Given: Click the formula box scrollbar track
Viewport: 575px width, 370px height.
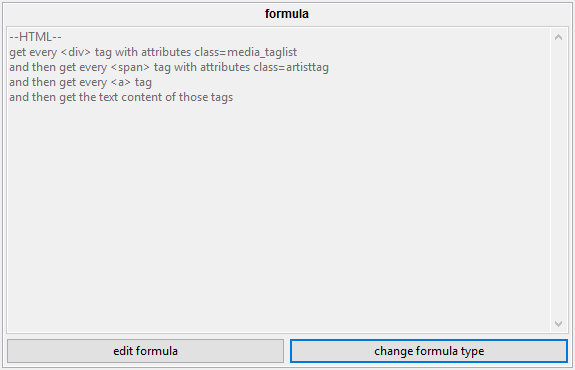Looking at the screenshot, I should point(558,180).
